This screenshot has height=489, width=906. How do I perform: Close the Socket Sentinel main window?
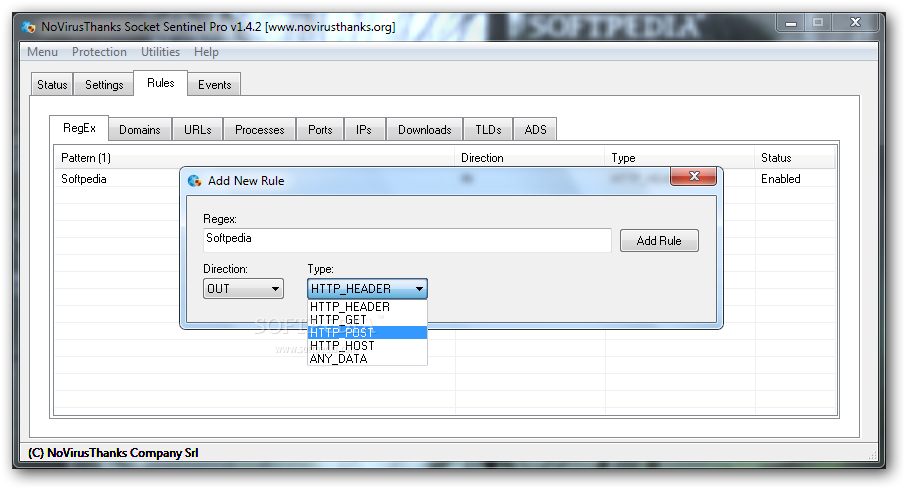(855, 23)
